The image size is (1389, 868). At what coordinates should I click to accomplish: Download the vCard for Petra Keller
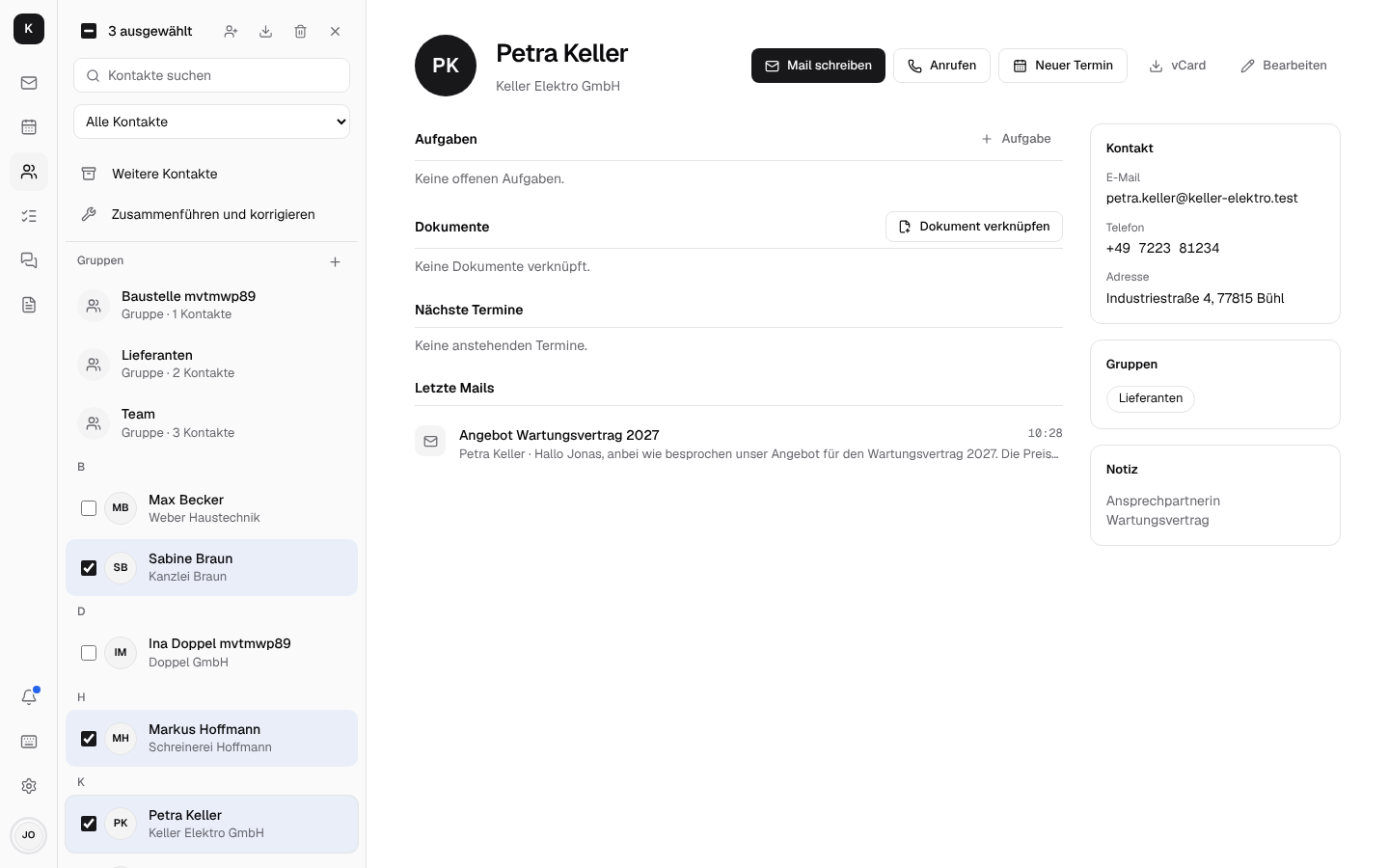[1178, 66]
